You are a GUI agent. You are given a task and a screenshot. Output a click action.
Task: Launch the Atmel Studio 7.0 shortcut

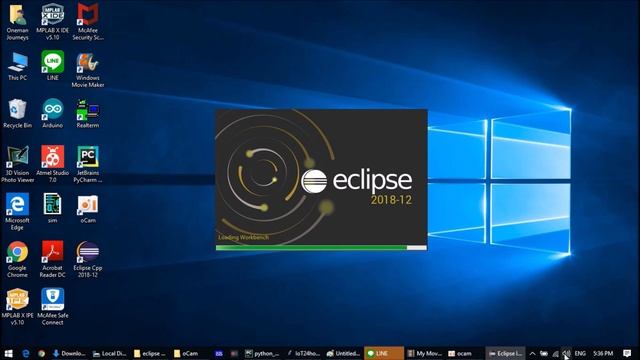pos(53,164)
